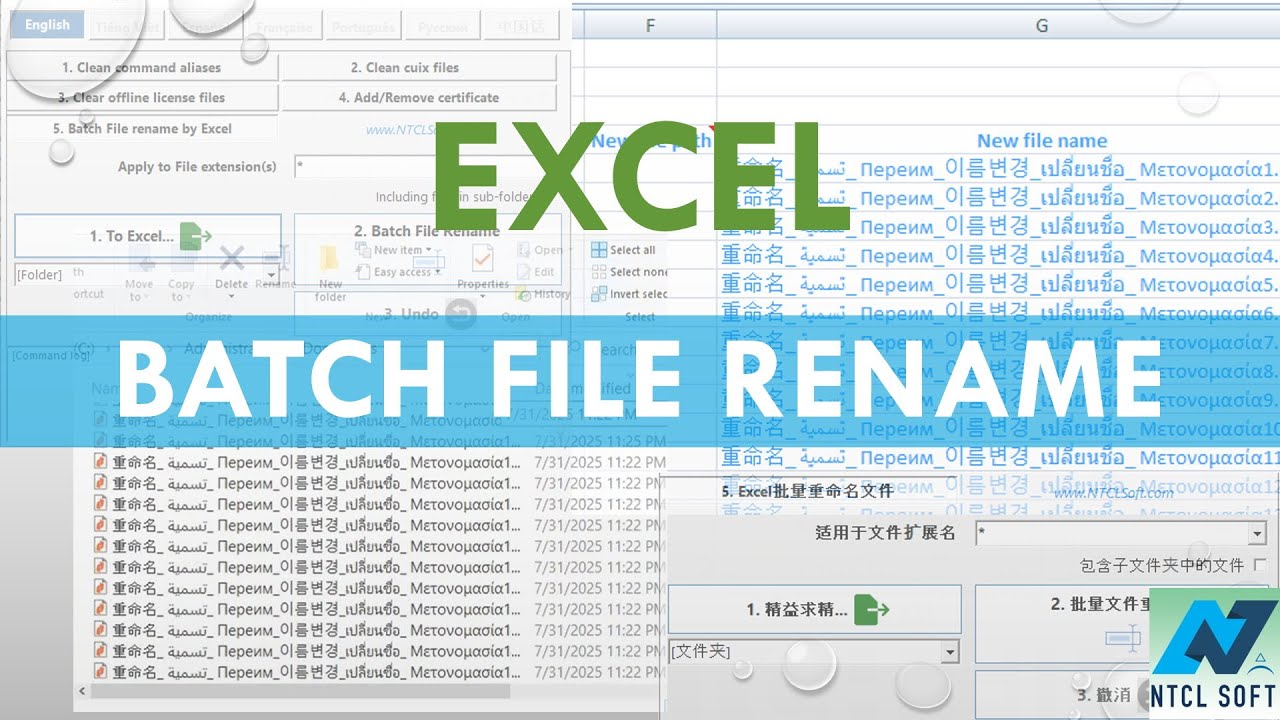Click the cell ending in 'Μετονομασία1.'
Viewport: 1280px width, 720px height.
coord(1000,170)
